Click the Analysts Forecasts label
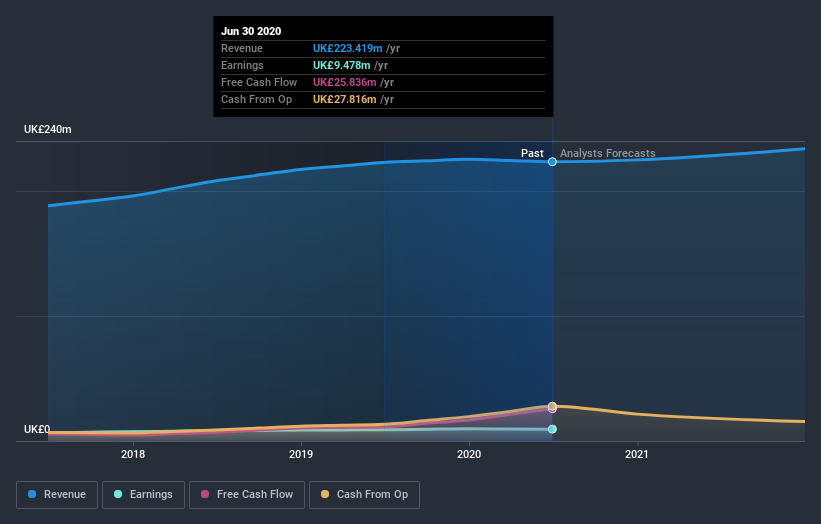Screen dimensions: 821x524 (x=607, y=153)
